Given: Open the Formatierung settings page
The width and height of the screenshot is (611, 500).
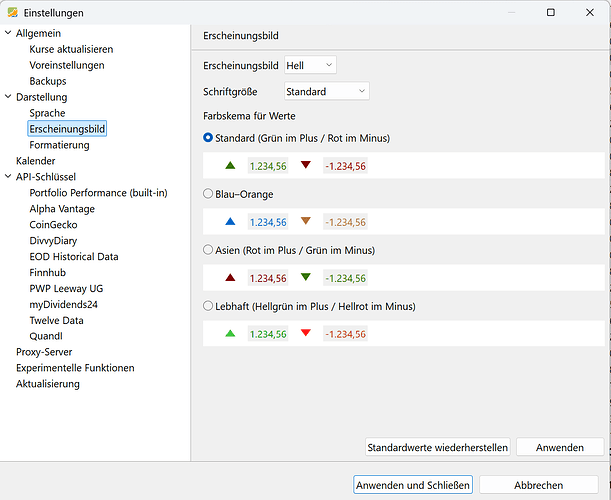Looking at the screenshot, I should [x=59, y=145].
